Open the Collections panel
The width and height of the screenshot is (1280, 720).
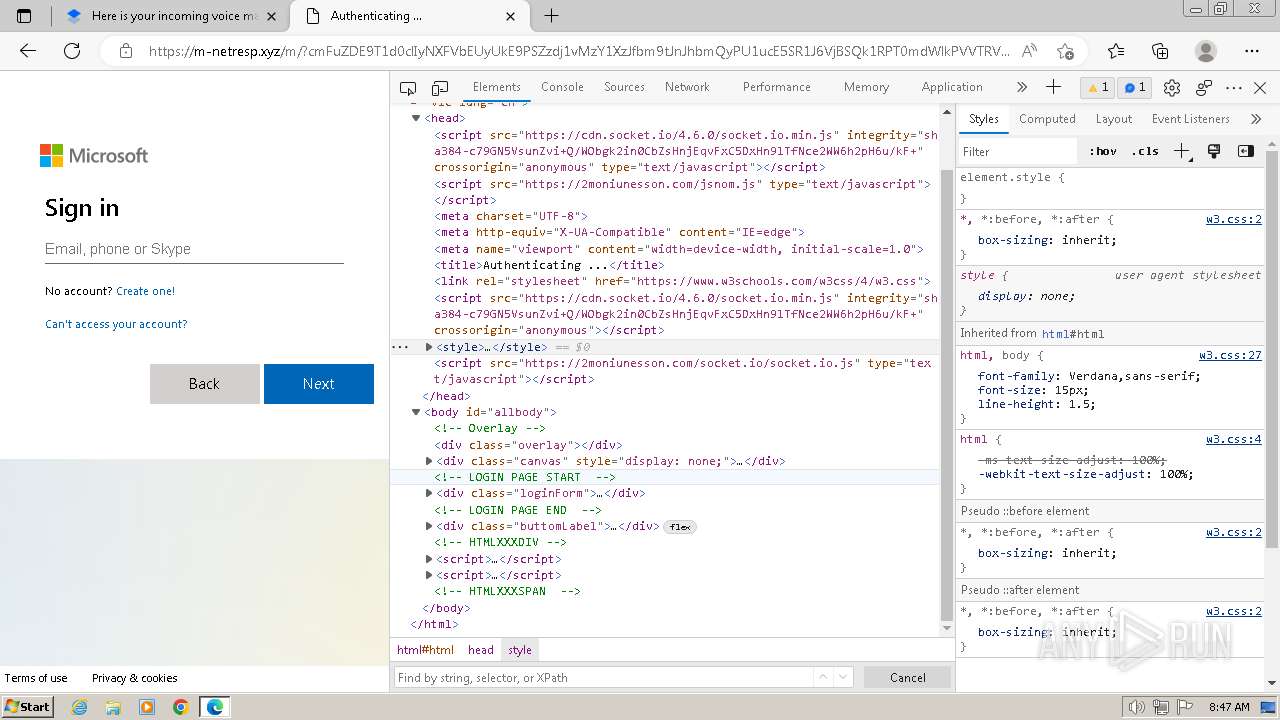pos(1160,51)
